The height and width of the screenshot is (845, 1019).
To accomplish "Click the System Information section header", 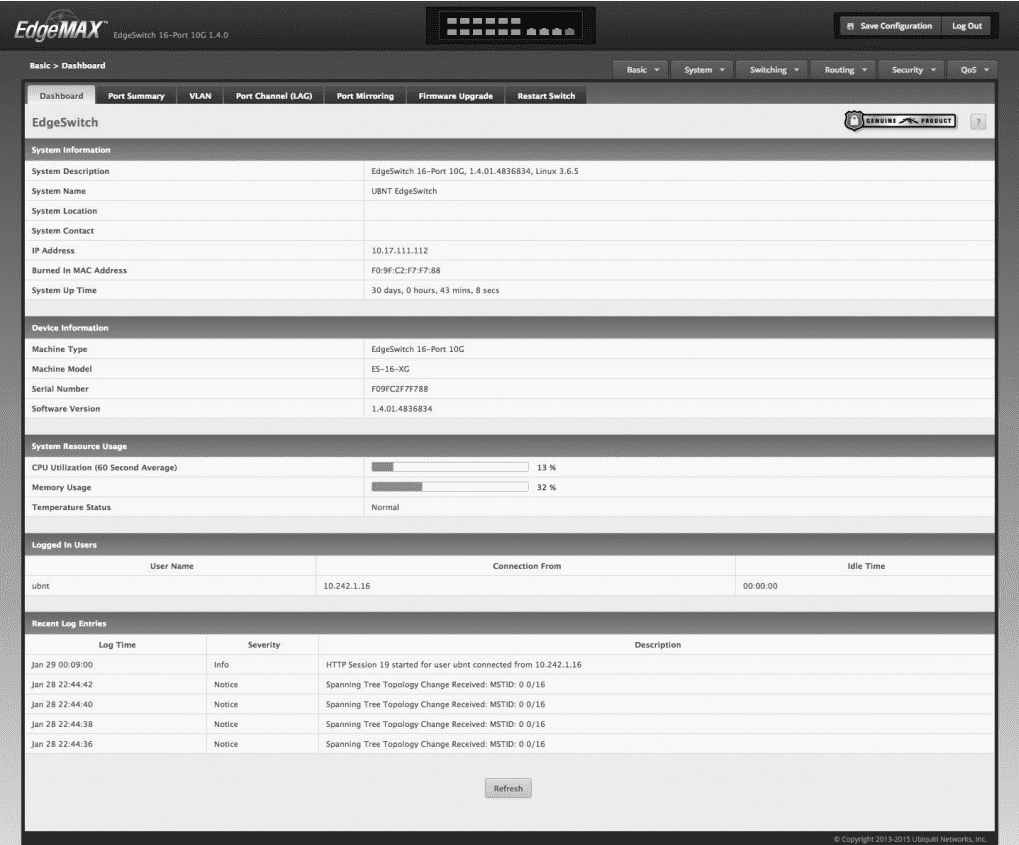I will [510, 150].
